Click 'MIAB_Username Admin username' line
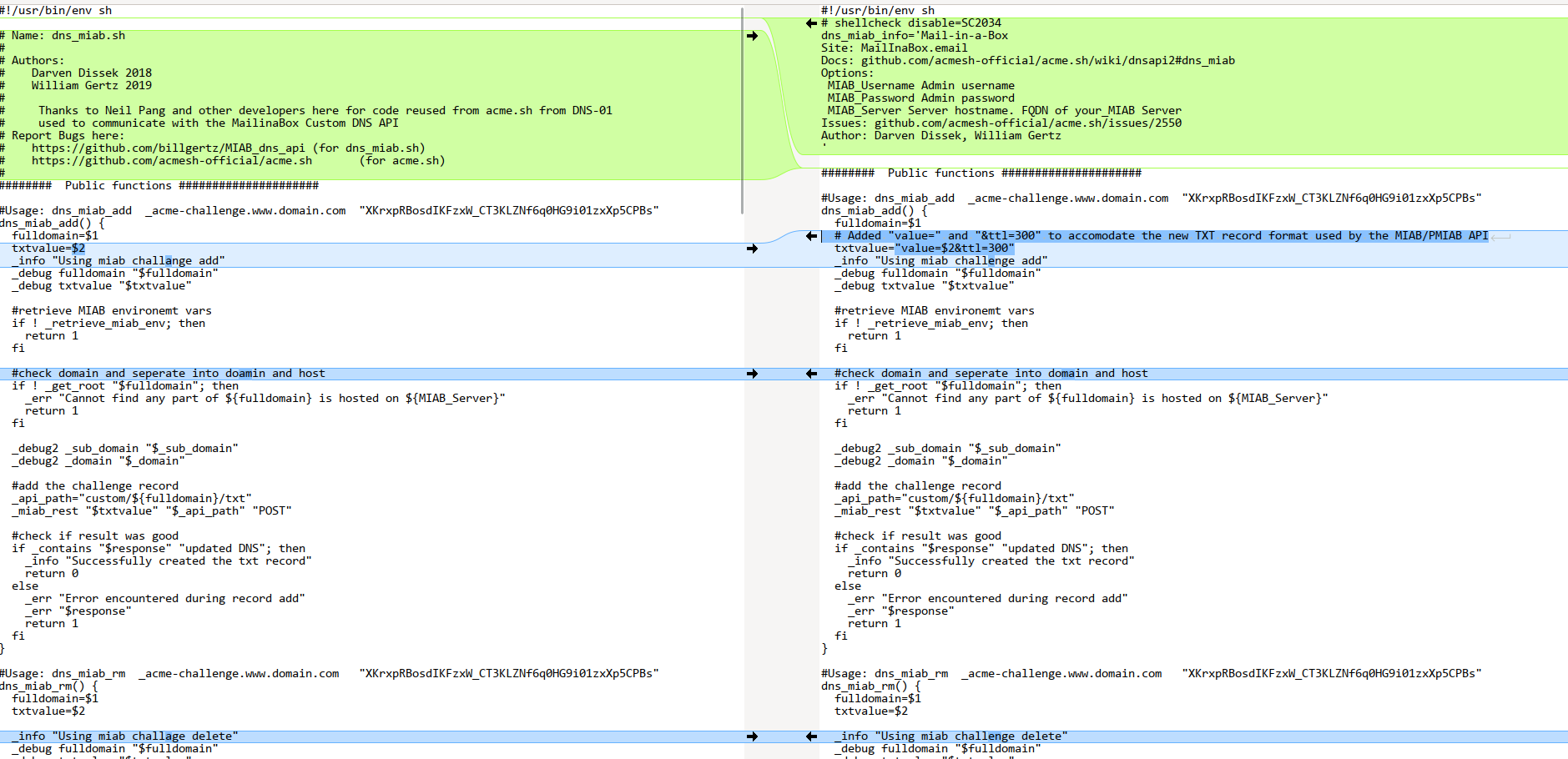Image resolution: width=1568 pixels, height=759 pixels. tap(921, 86)
